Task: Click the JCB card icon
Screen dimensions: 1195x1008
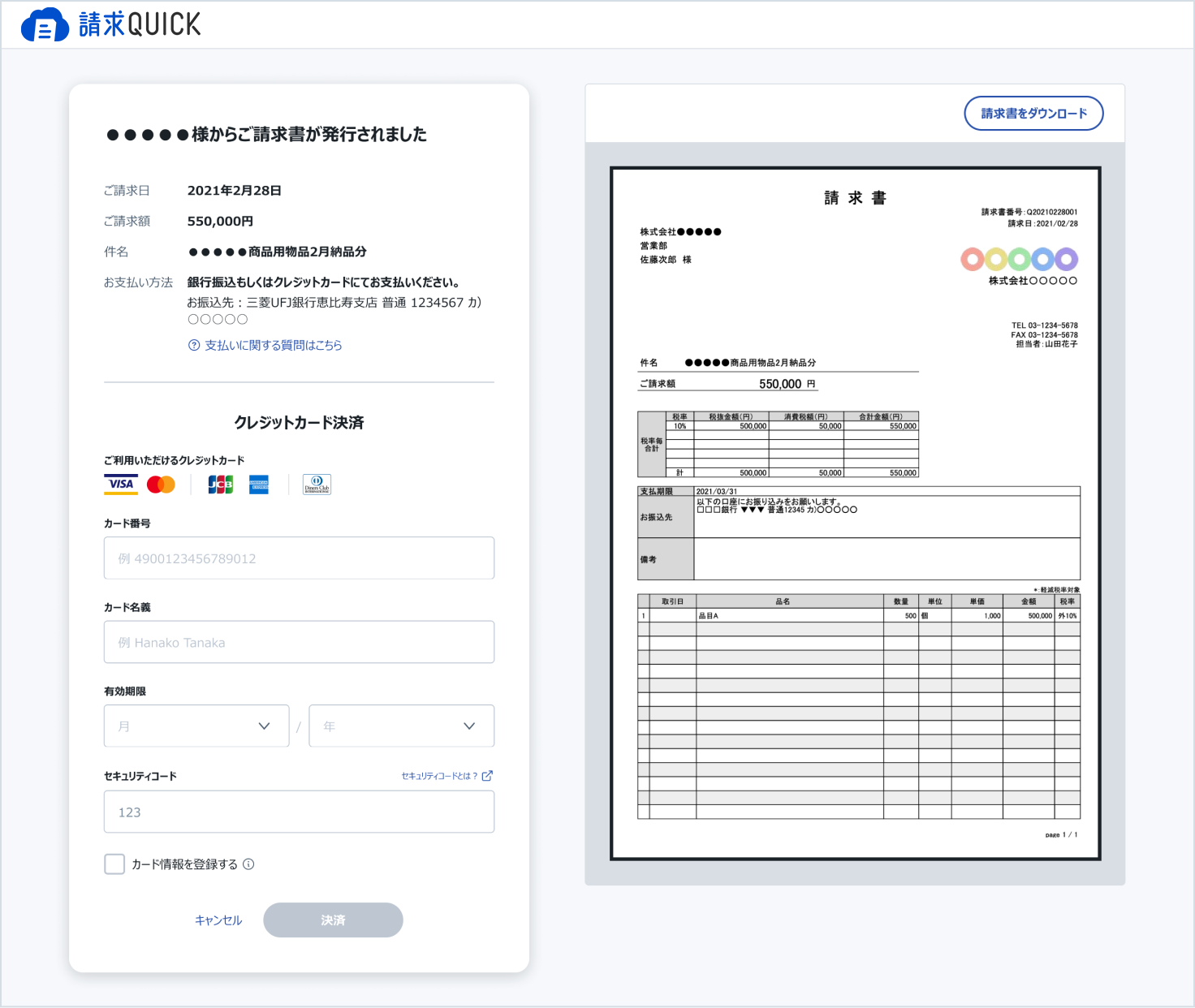Action: (x=220, y=485)
